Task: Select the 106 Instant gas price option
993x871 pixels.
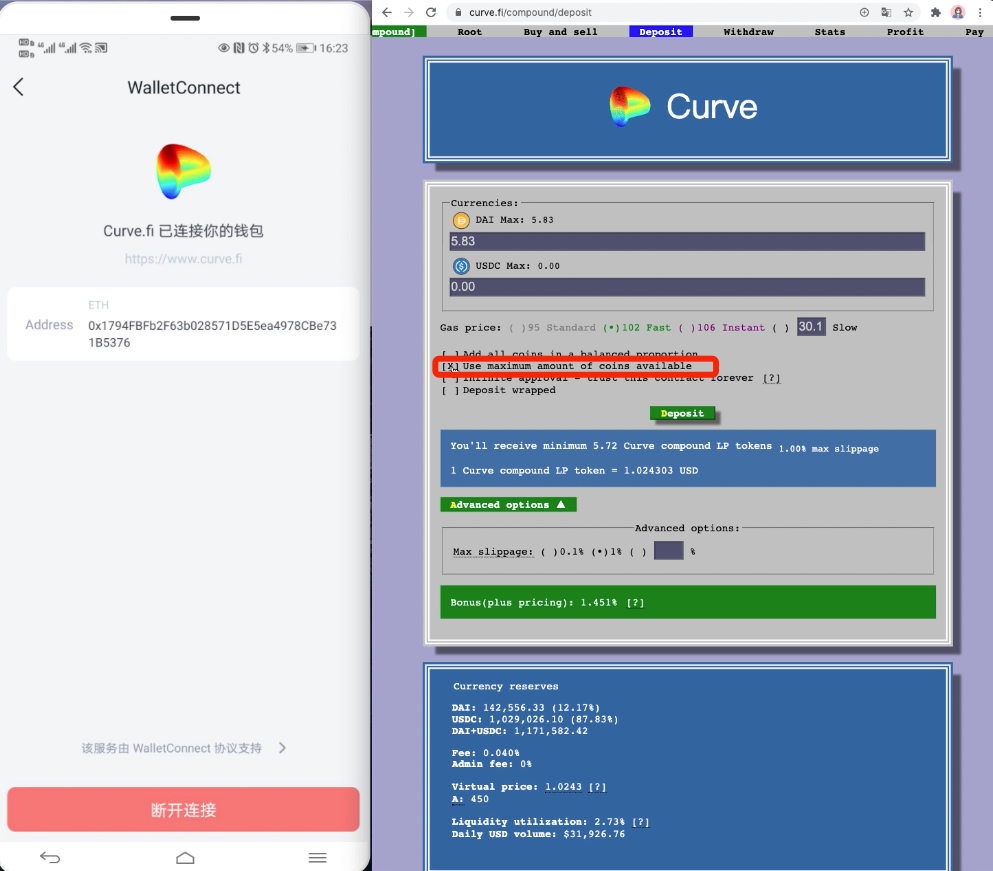Action: coord(684,328)
